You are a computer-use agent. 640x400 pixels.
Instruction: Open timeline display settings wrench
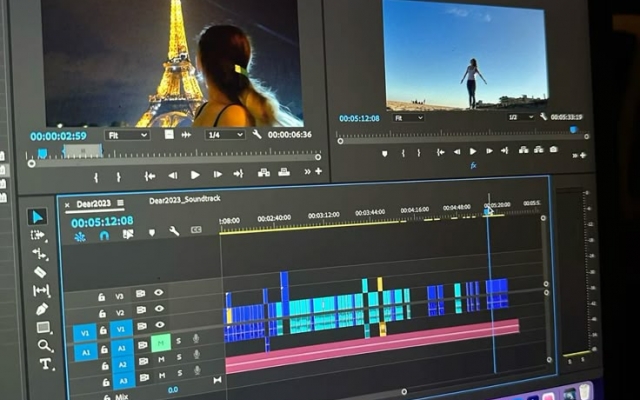[174, 231]
